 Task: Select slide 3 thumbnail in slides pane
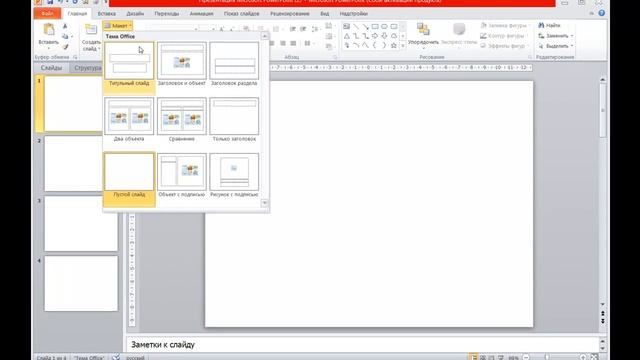click(x=81, y=224)
